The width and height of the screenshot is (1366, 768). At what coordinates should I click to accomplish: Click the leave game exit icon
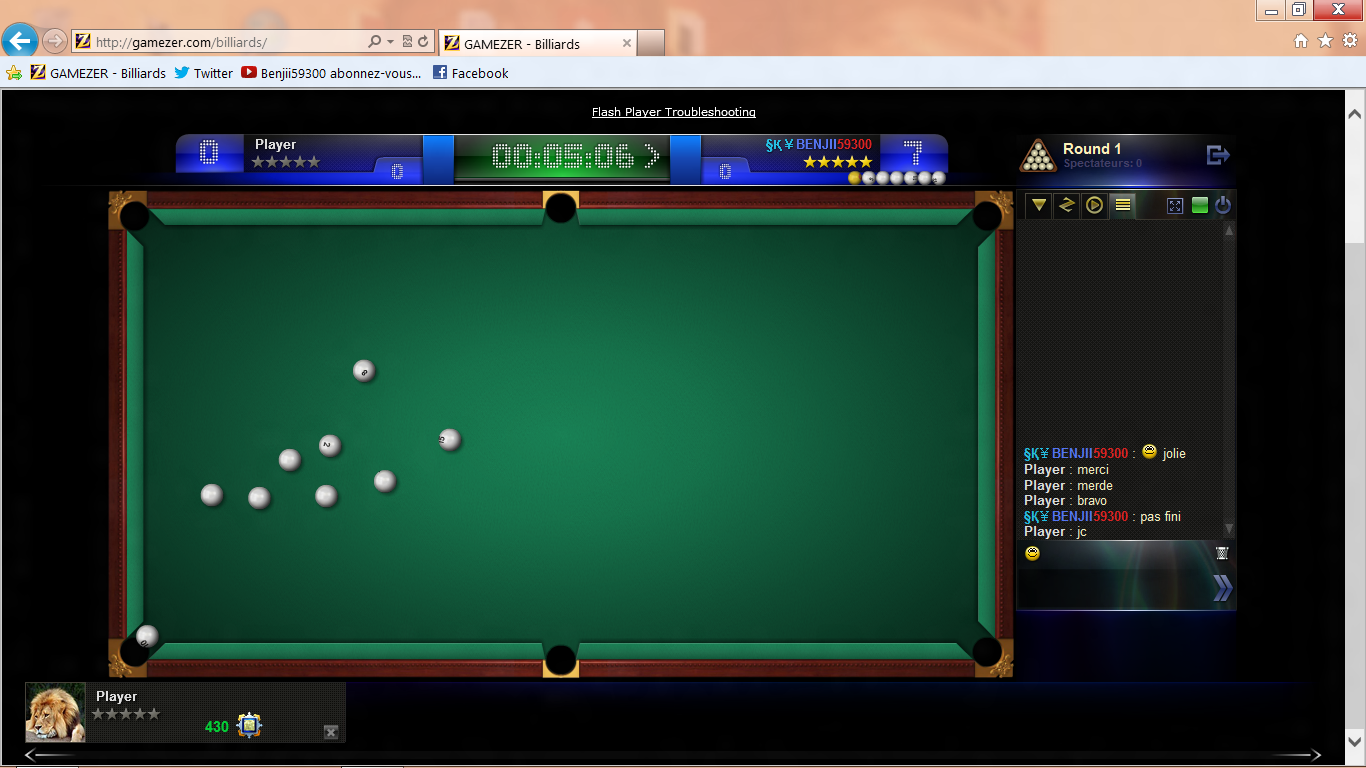click(x=1217, y=155)
